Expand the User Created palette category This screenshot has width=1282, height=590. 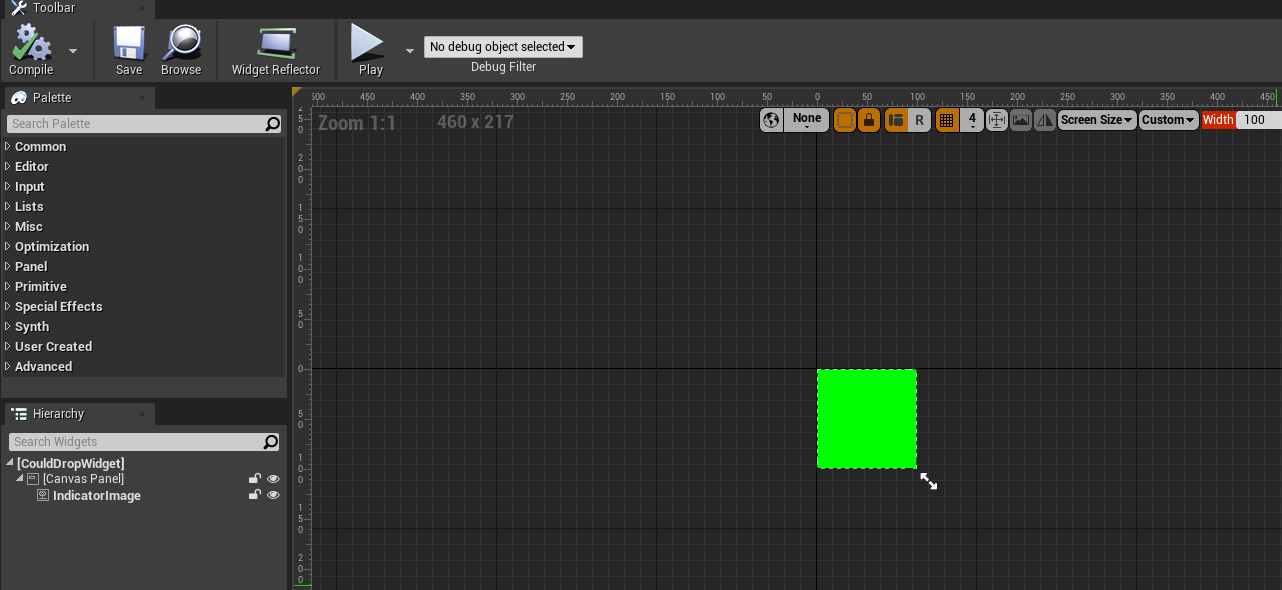8,346
